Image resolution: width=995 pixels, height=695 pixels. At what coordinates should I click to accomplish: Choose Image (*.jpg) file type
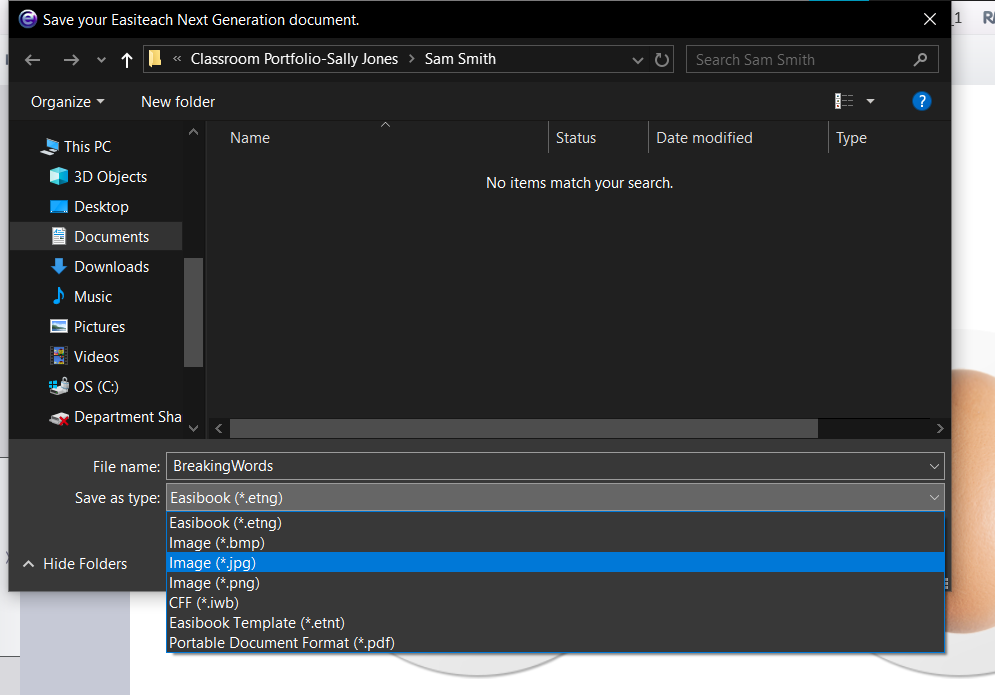point(555,562)
